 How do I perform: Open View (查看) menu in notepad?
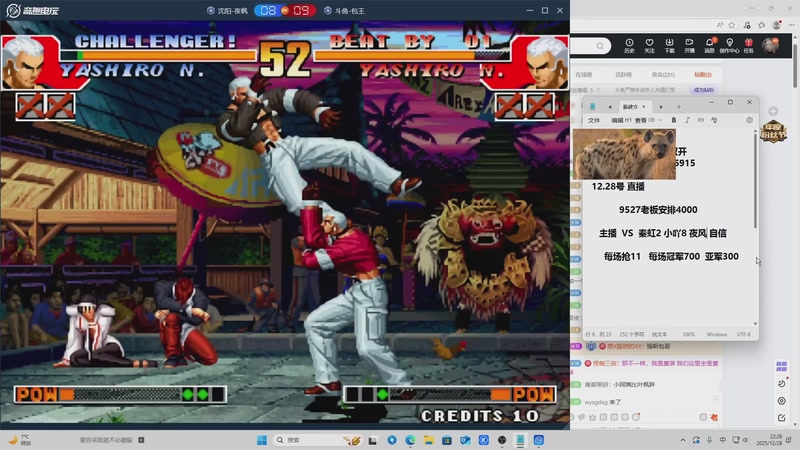(641, 120)
